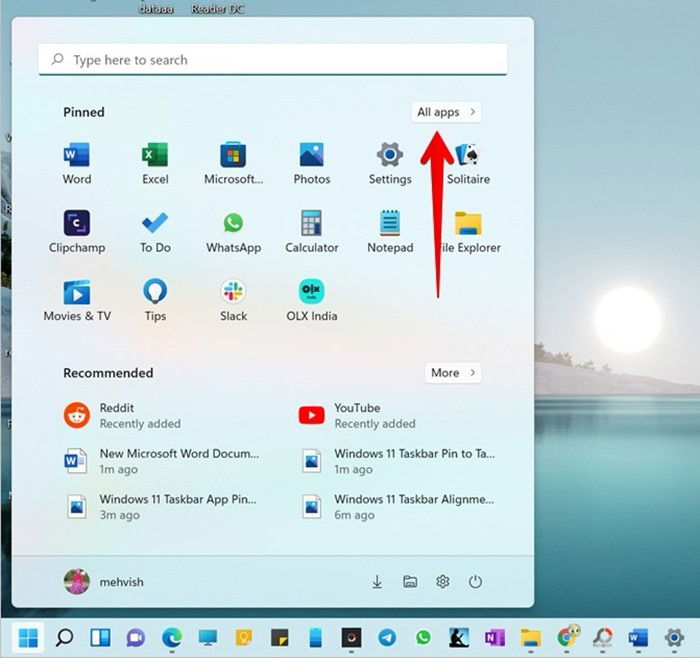Click the power button in Start menu

475,582
